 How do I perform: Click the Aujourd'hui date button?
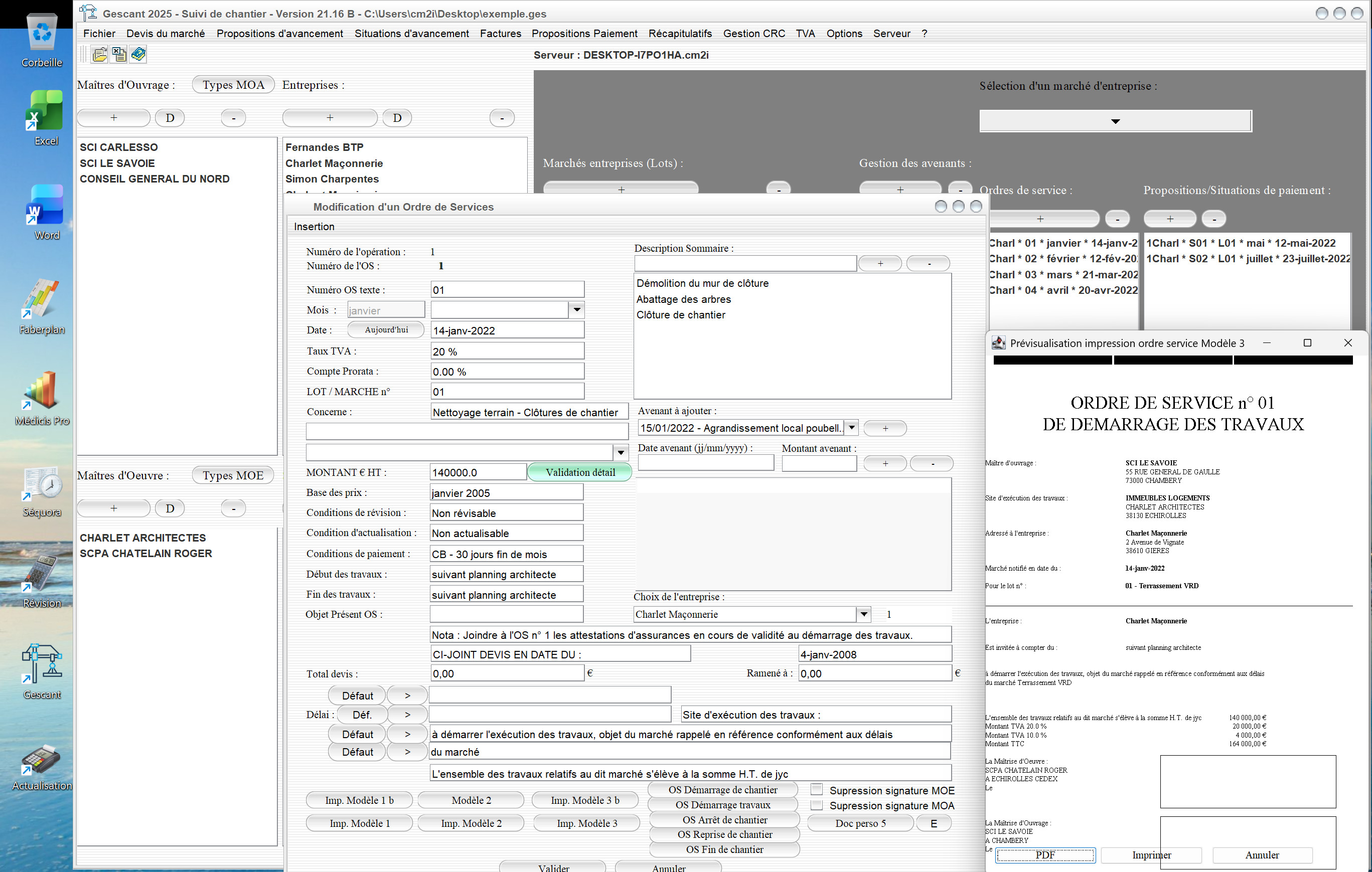(386, 330)
